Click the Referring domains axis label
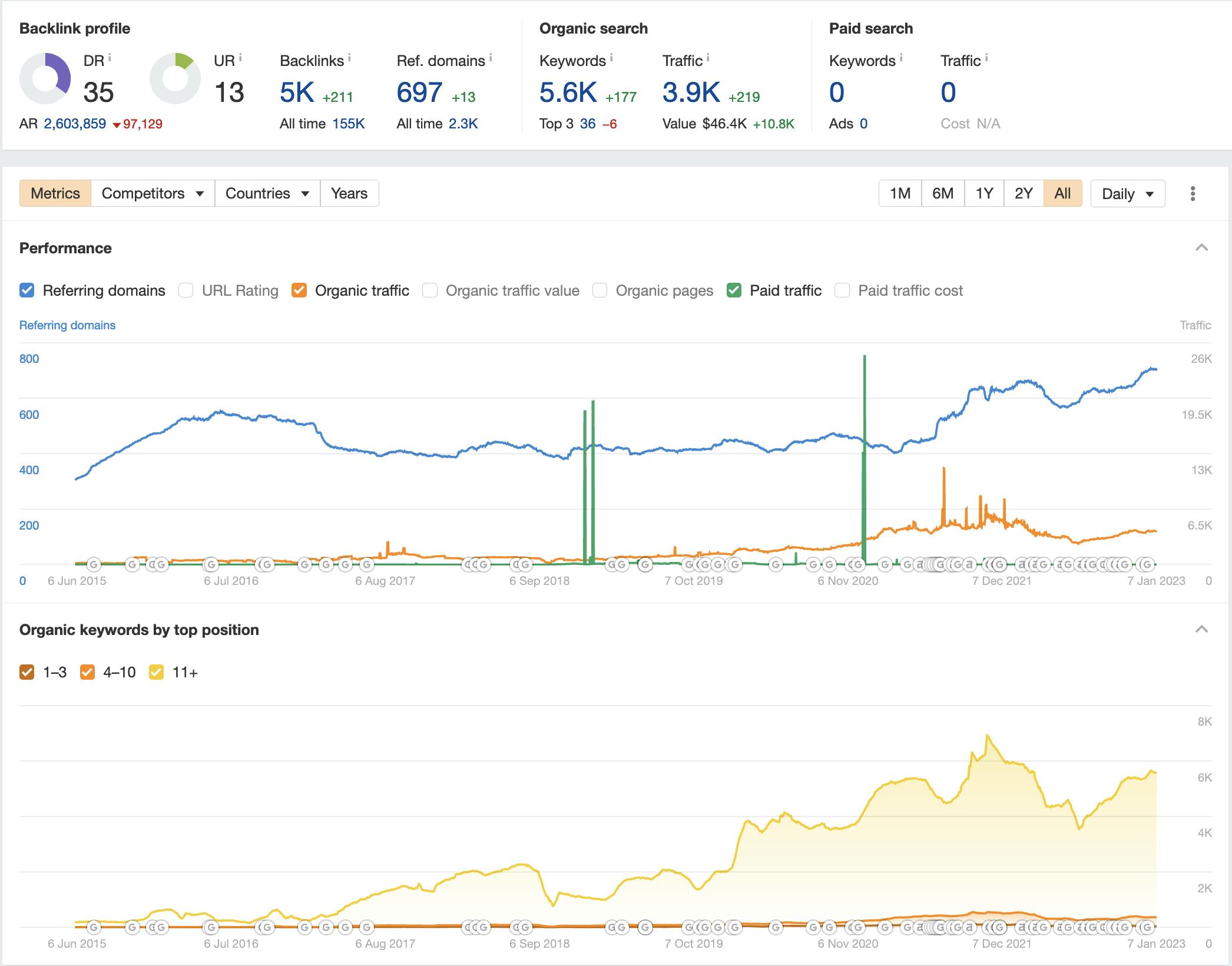Image resolution: width=1232 pixels, height=966 pixels. point(67,325)
